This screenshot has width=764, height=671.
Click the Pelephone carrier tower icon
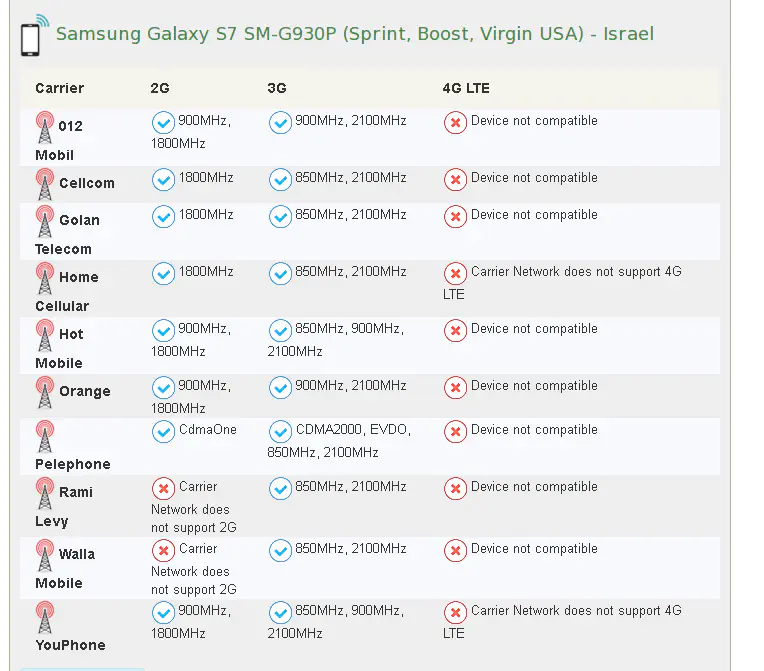tap(45, 436)
